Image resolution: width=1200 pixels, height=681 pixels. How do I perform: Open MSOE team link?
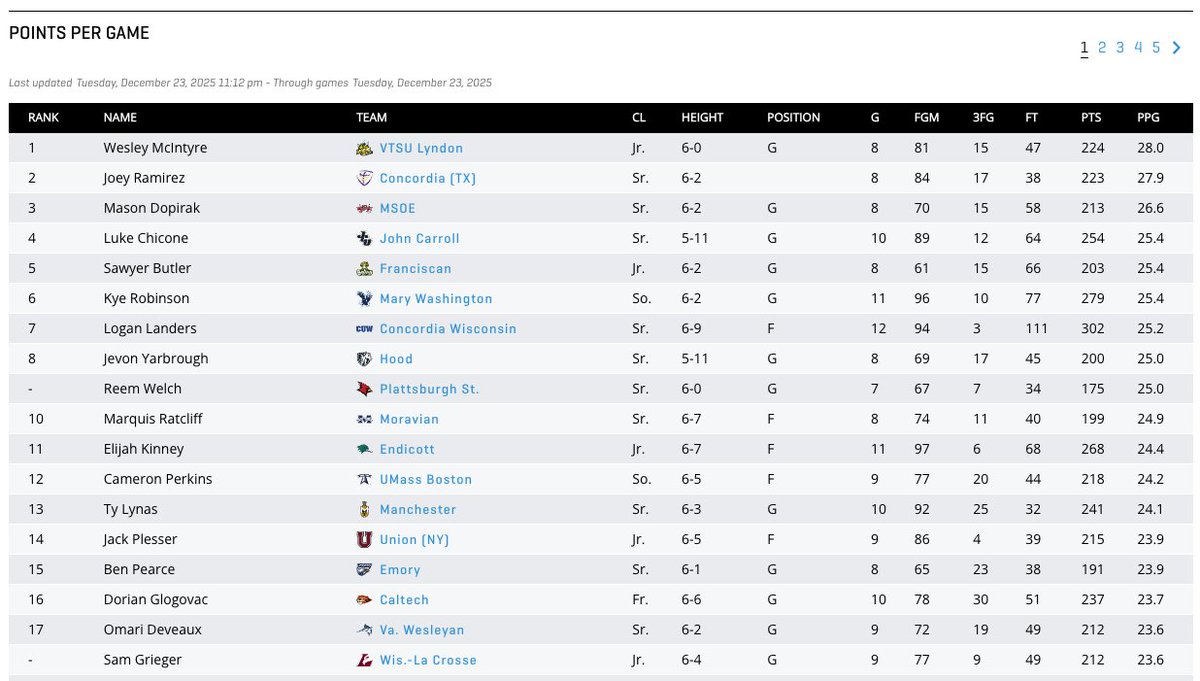(398, 208)
